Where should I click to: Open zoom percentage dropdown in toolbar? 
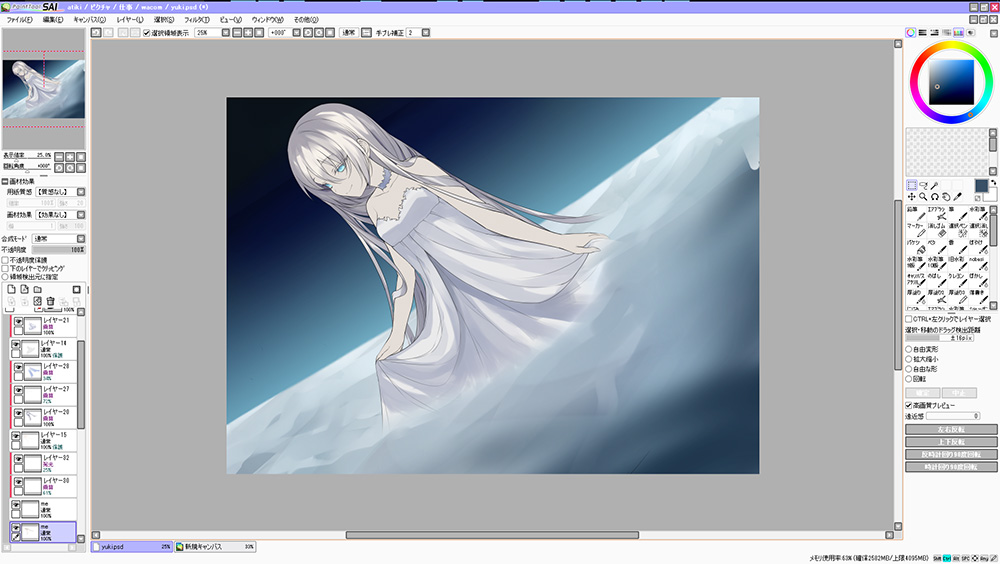(x=226, y=33)
